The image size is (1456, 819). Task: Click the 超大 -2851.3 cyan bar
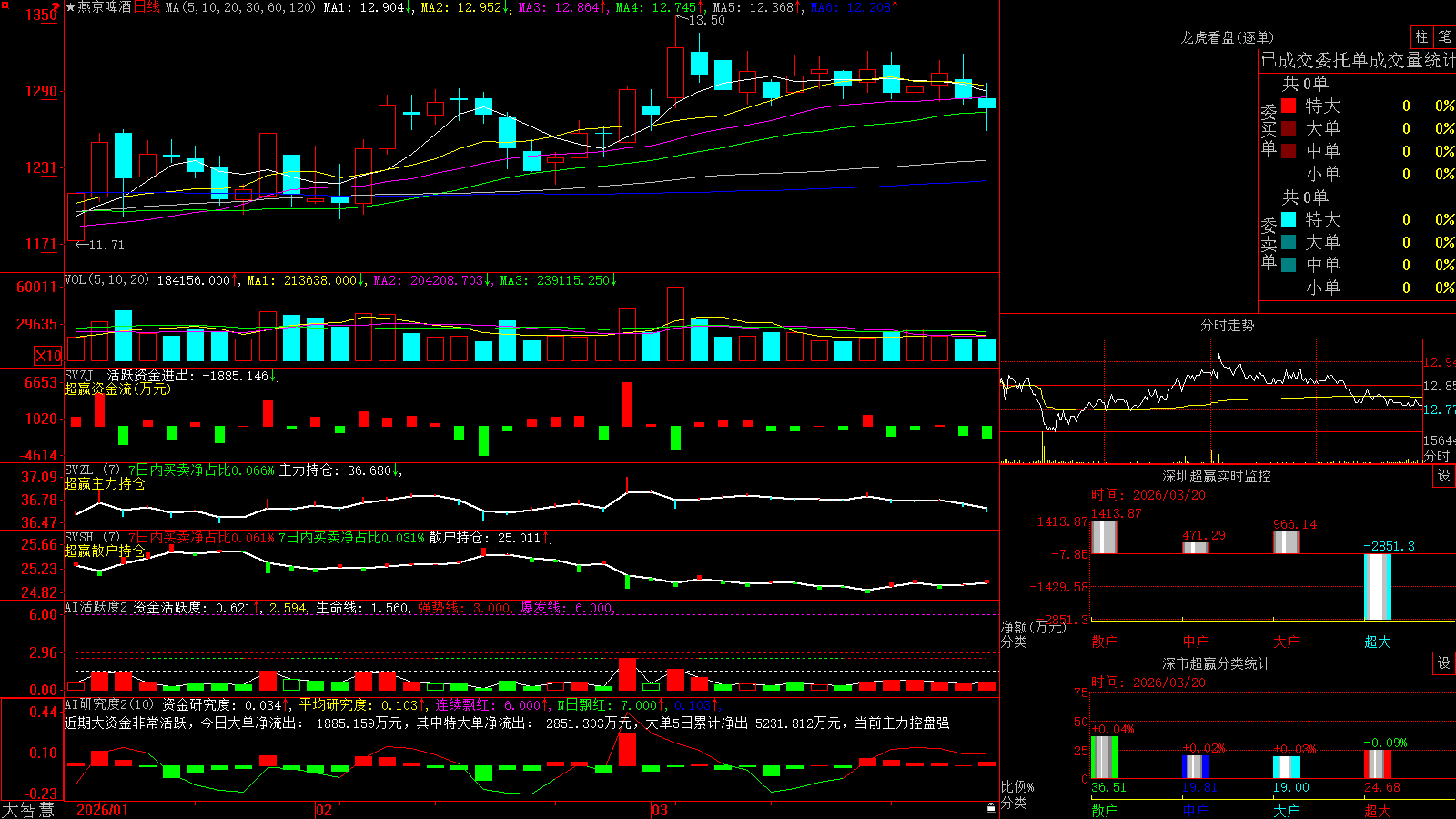pos(1377,587)
